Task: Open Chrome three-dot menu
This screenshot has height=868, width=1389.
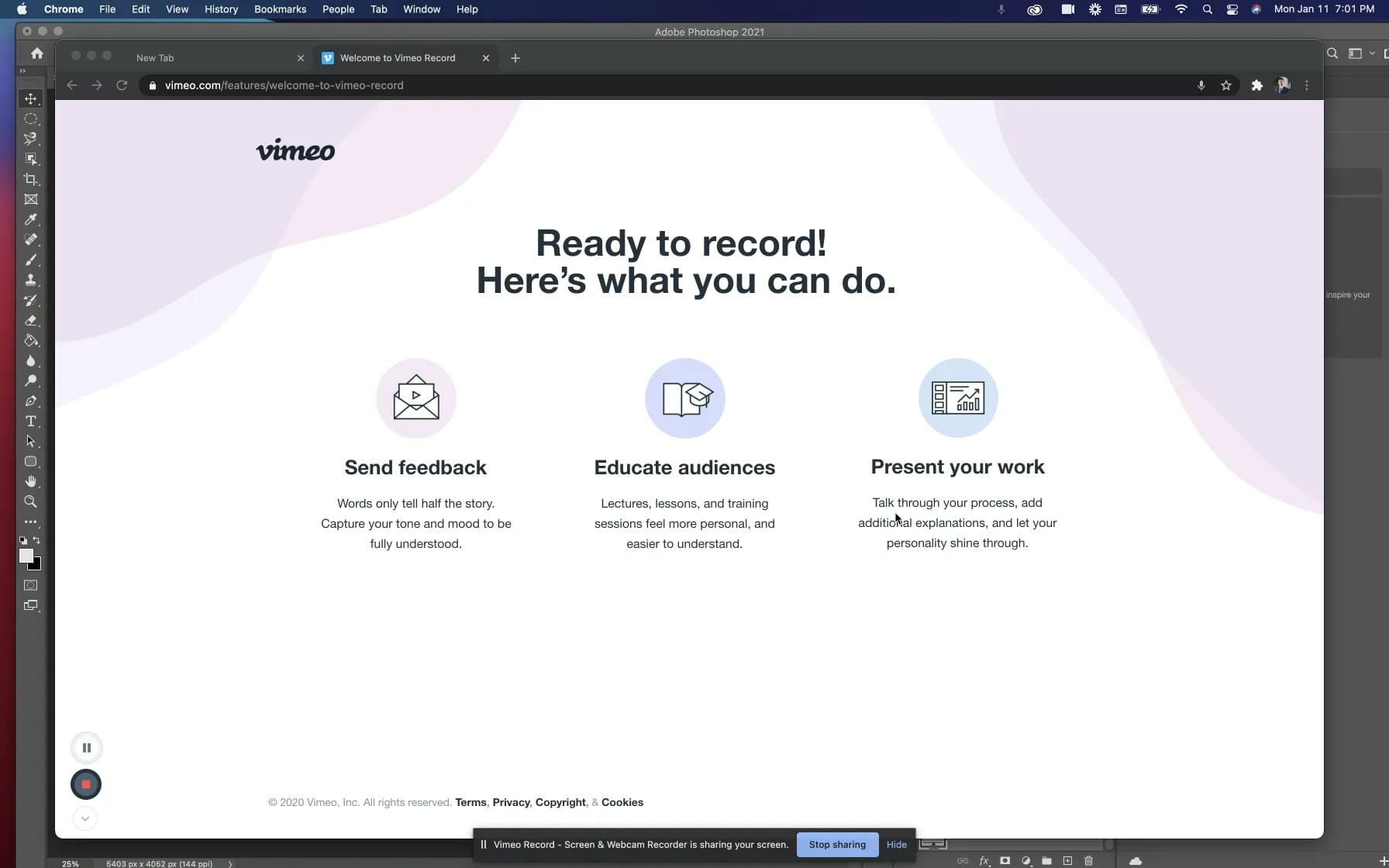Action: (1307, 85)
